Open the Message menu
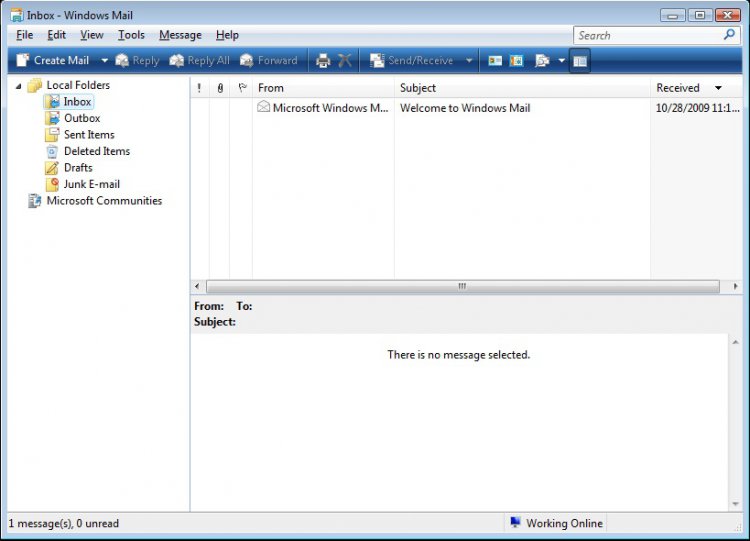 pyautogui.click(x=180, y=35)
